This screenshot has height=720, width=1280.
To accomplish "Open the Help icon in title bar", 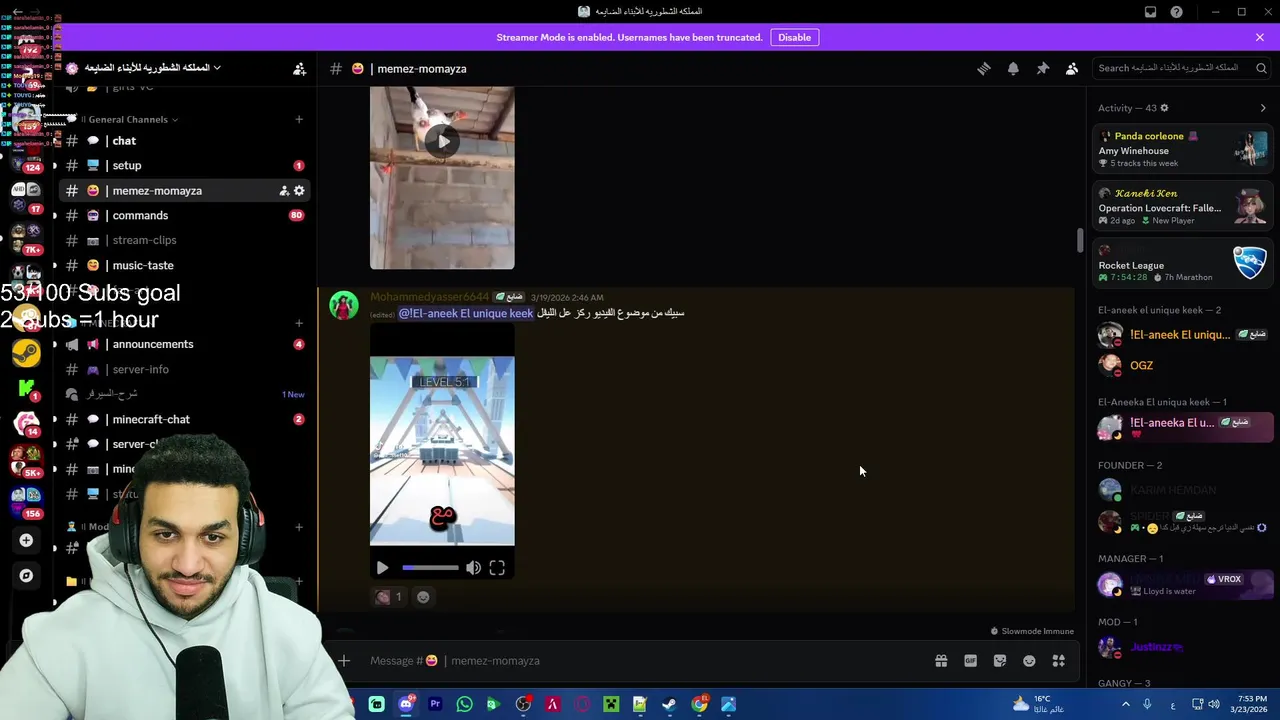I will click(x=1177, y=12).
